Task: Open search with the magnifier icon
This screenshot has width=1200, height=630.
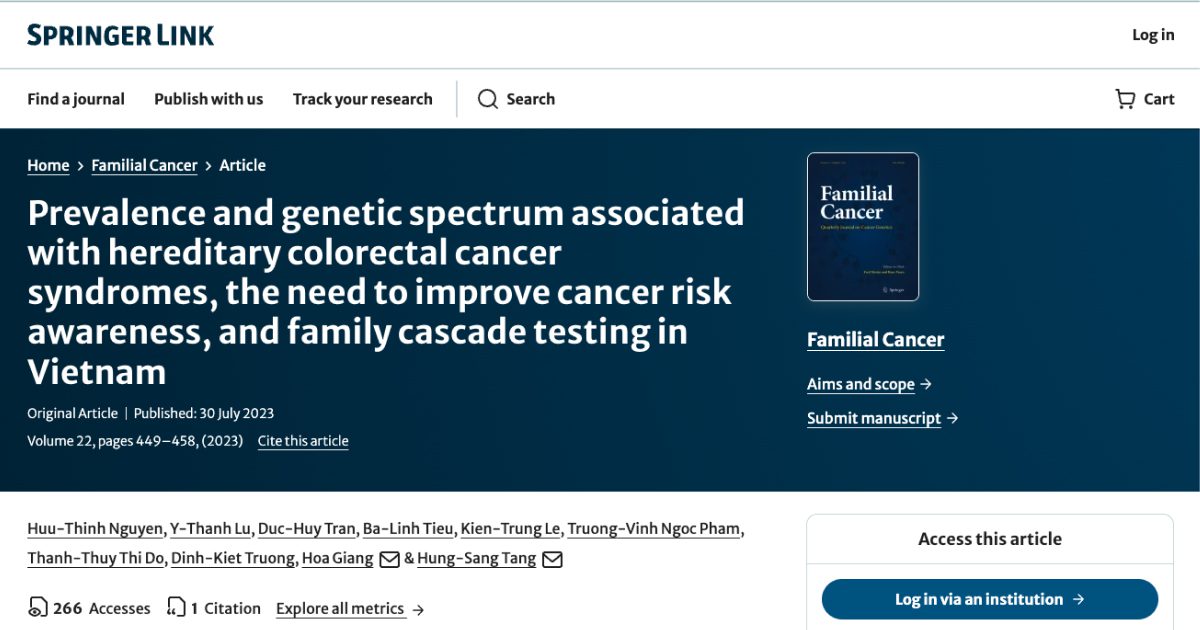Action: tap(488, 99)
